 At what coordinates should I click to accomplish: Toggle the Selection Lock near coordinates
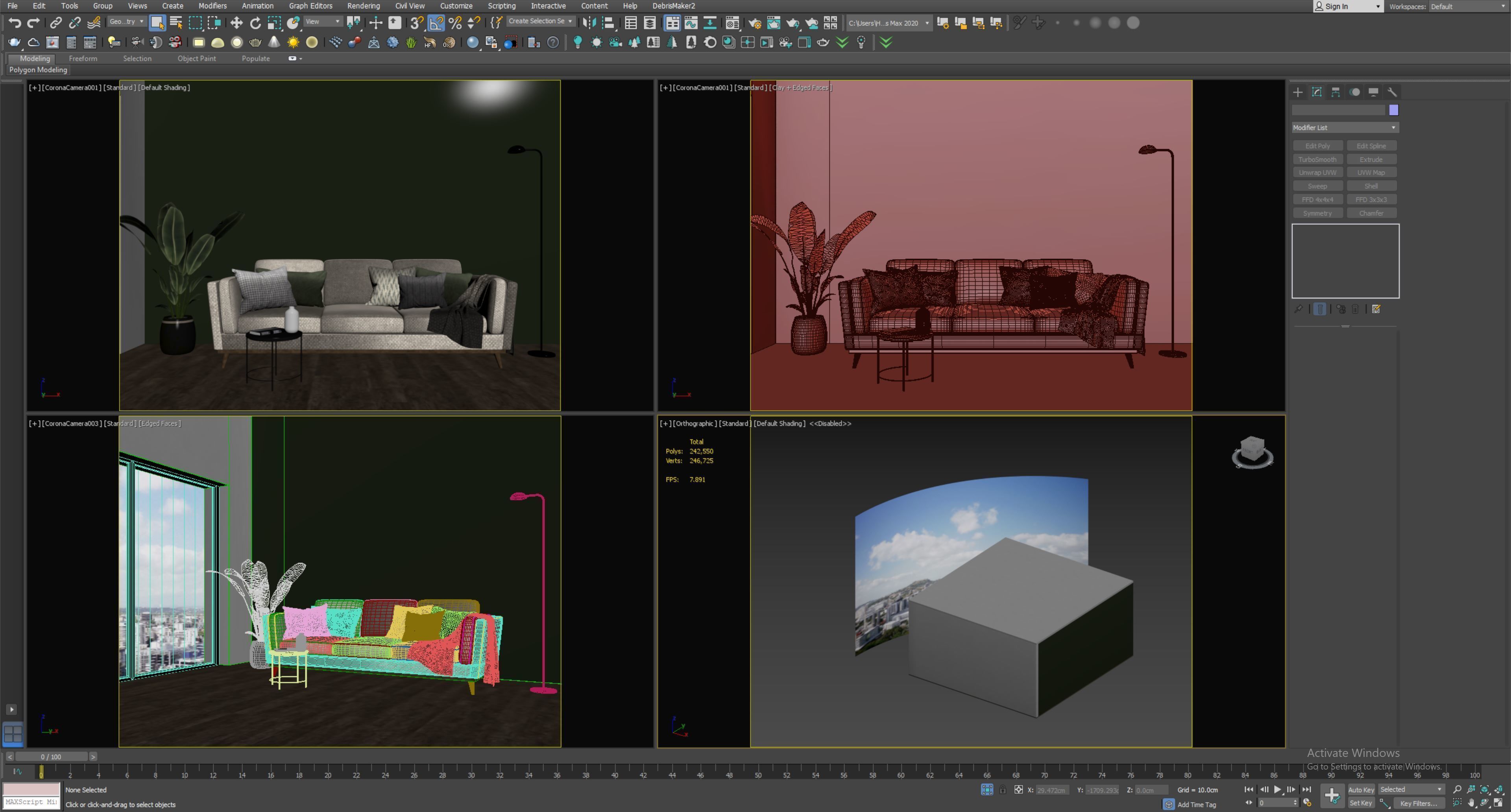tap(1003, 790)
